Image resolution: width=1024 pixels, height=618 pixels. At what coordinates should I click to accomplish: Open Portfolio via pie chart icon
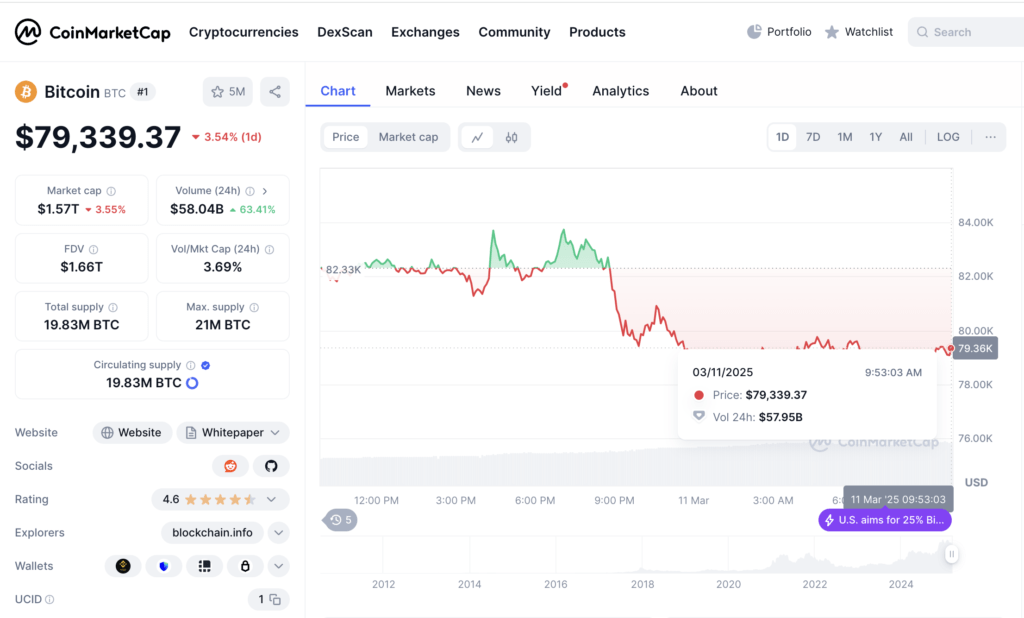[754, 32]
